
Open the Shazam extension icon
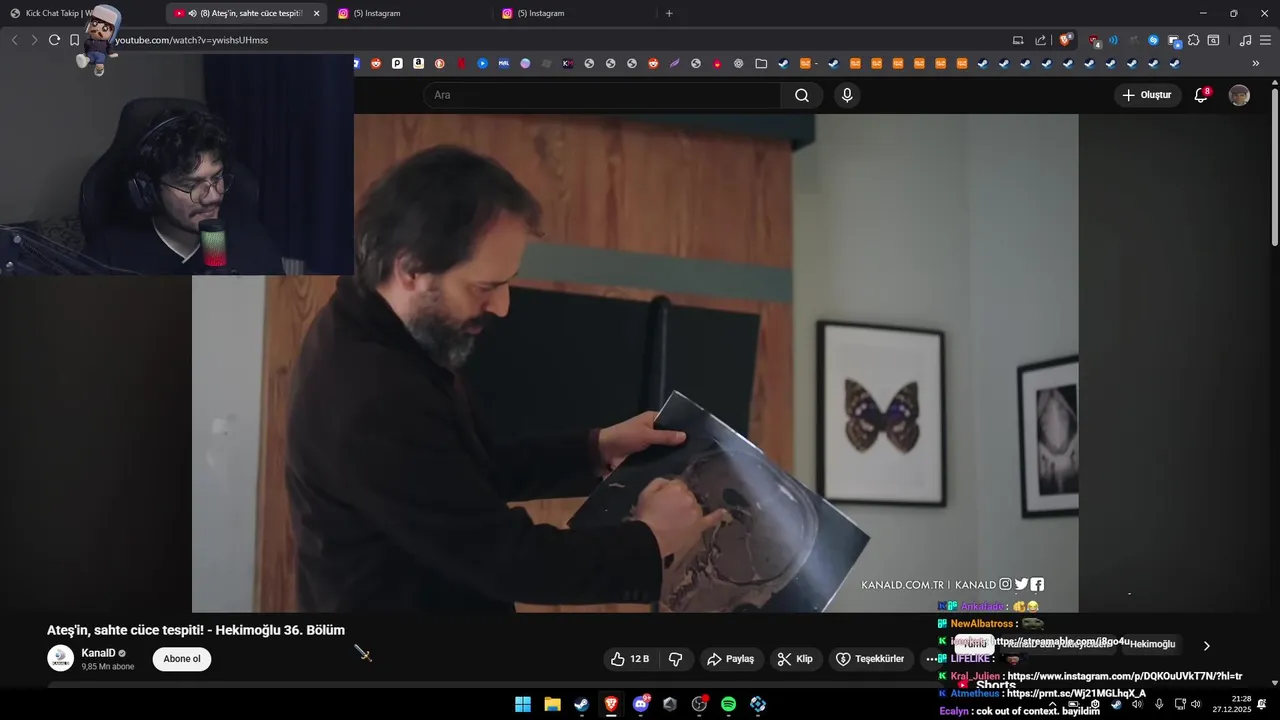[1153, 40]
